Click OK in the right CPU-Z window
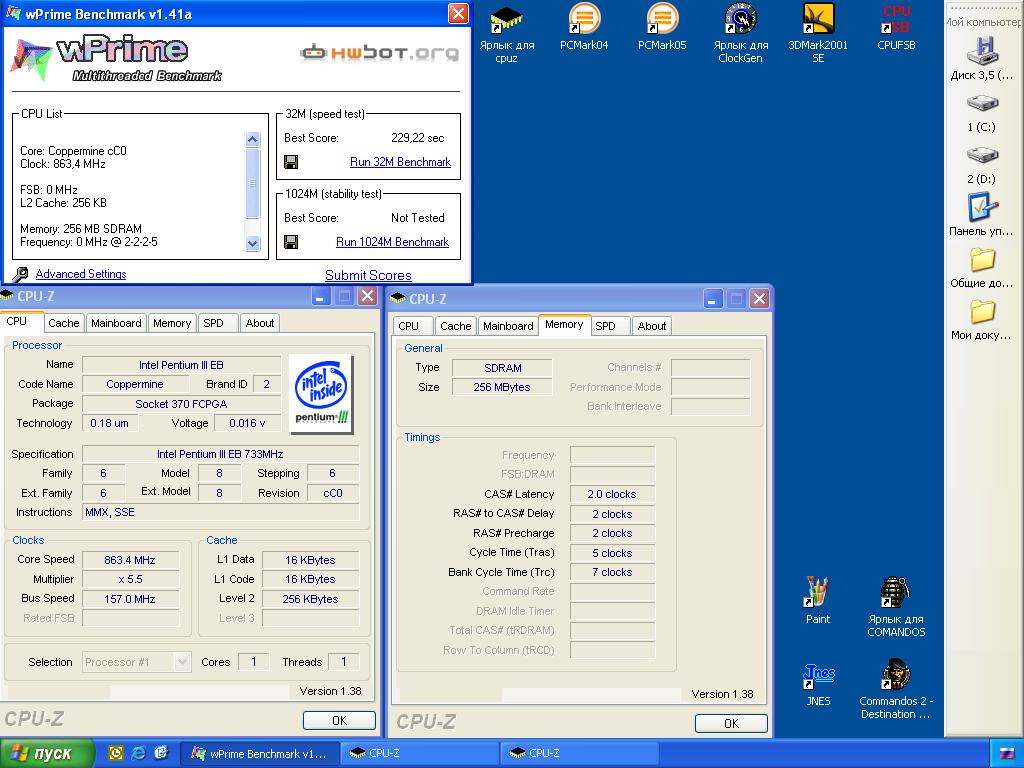Image resolution: width=1024 pixels, height=768 pixels. 731,724
